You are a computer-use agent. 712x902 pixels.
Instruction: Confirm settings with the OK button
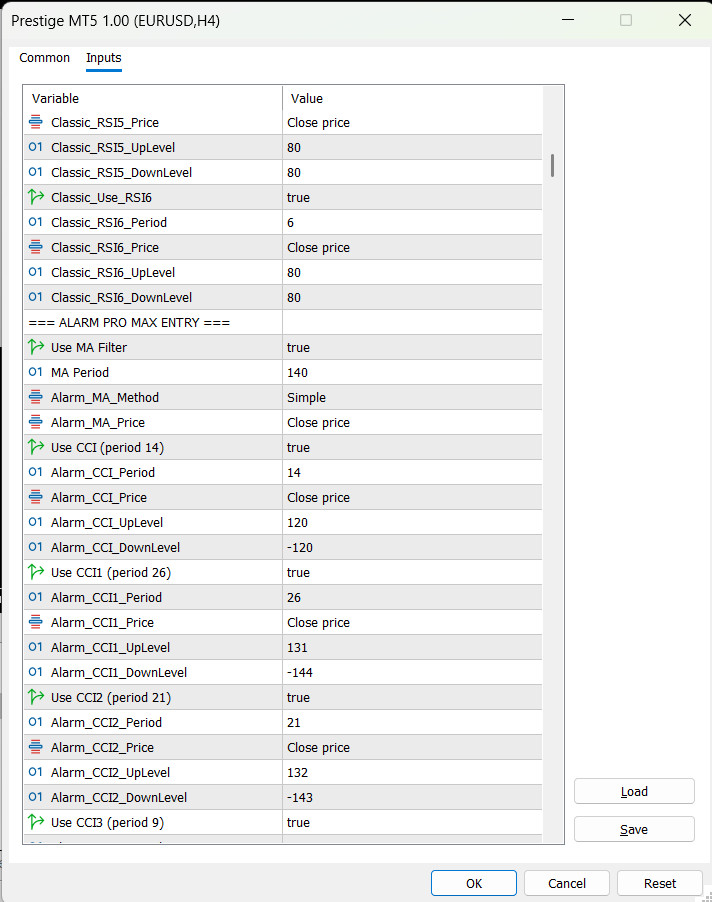click(474, 883)
